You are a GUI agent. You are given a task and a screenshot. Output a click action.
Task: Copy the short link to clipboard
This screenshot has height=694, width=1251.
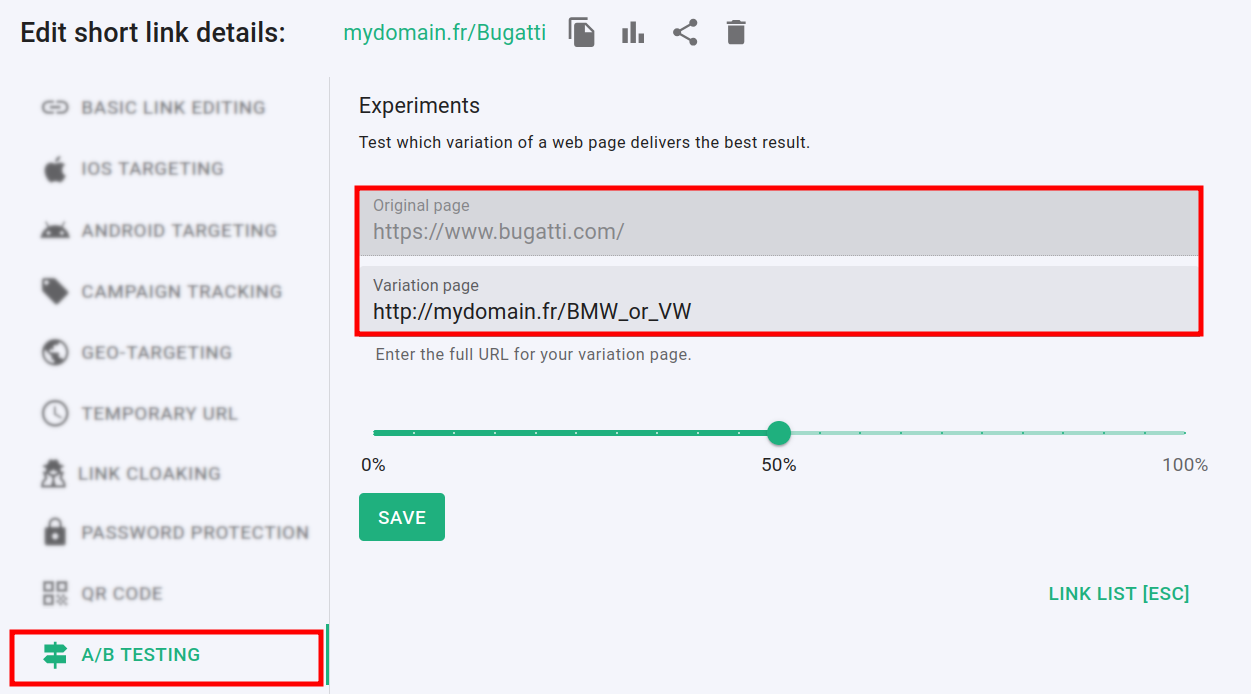click(x=581, y=32)
